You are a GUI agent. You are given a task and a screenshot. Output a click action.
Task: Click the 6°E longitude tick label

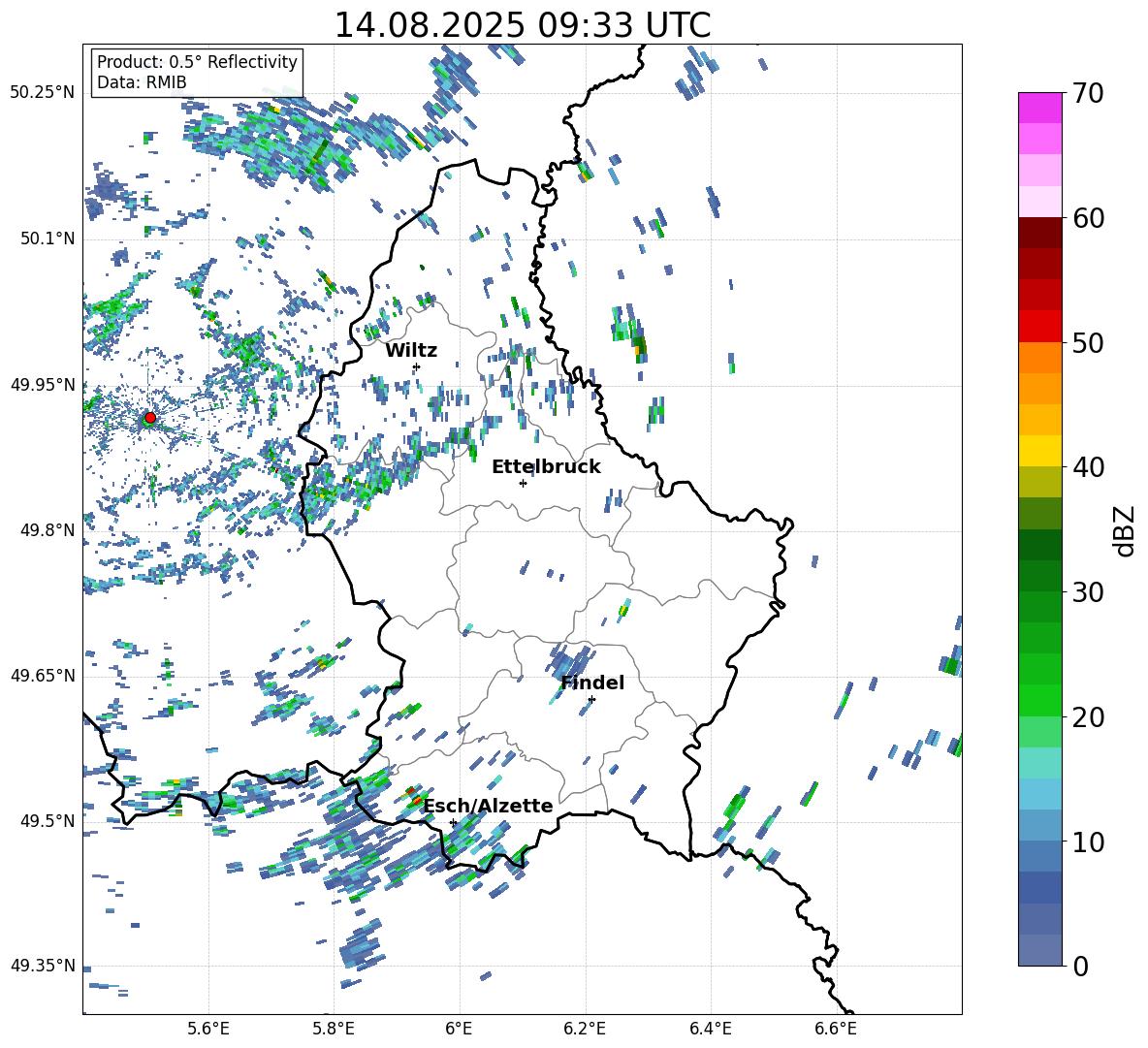click(x=459, y=1029)
